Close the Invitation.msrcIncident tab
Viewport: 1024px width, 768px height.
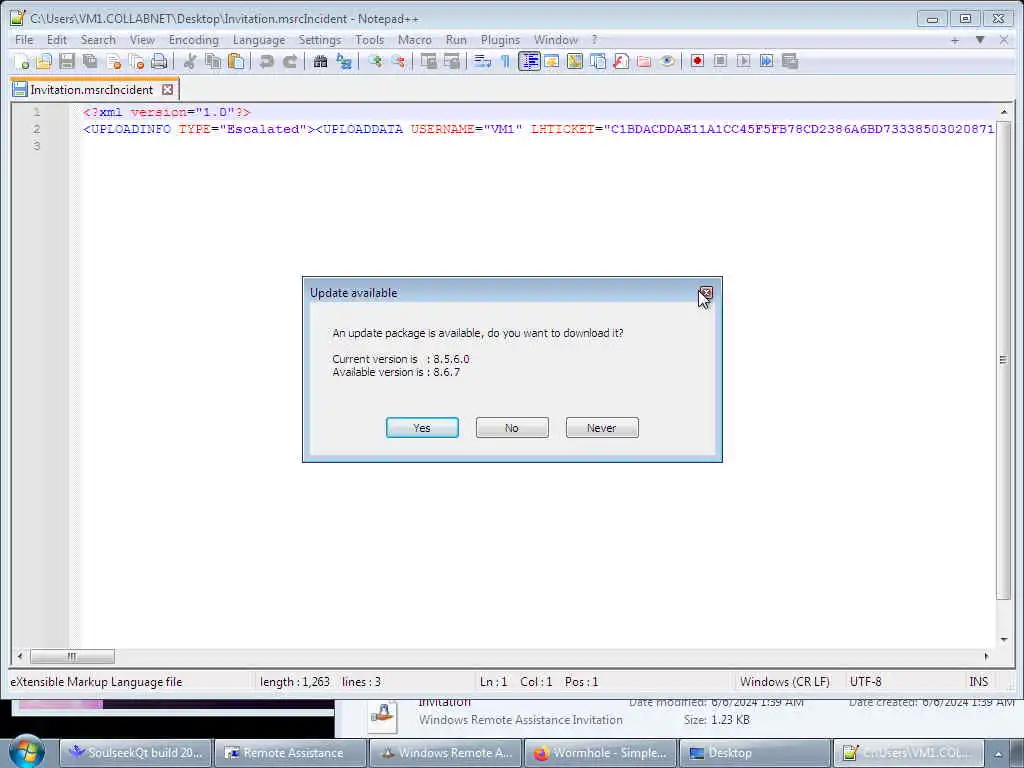(167, 89)
